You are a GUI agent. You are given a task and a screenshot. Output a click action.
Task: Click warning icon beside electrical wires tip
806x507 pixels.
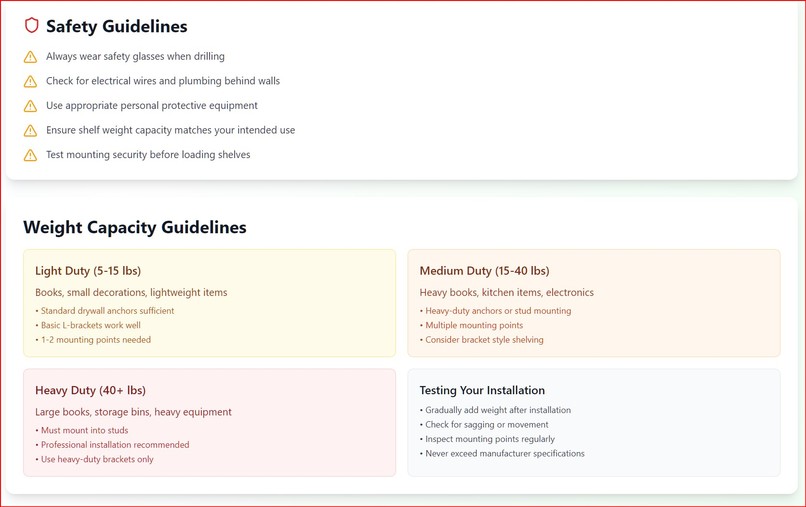click(30, 81)
